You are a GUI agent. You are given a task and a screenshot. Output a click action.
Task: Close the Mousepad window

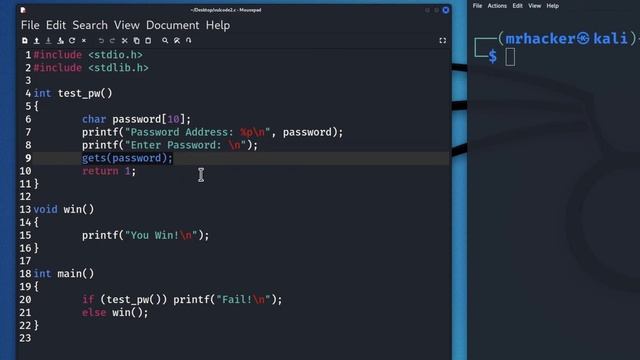[x=446, y=10]
